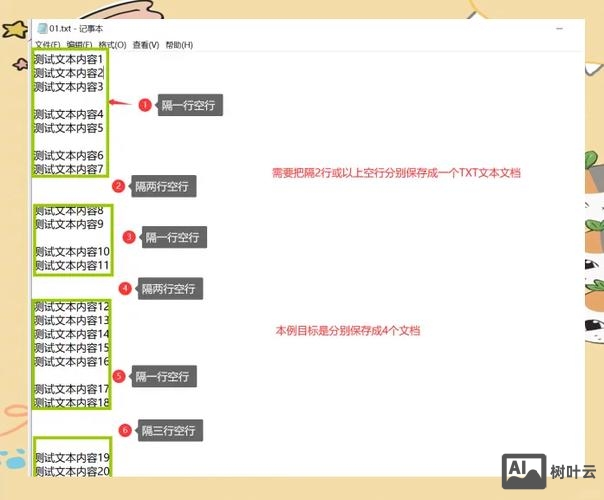Place cursor in line 测试文本内容1
604x500 pixels.
pyautogui.click(x=69, y=59)
